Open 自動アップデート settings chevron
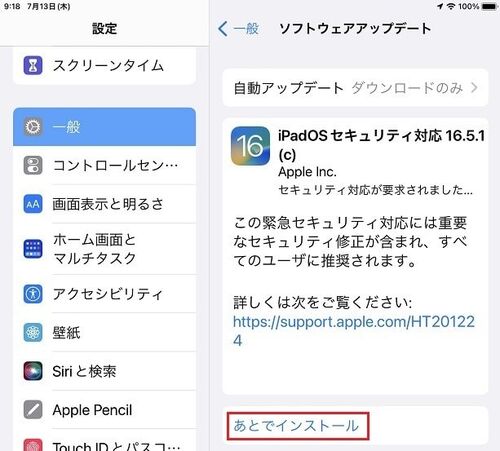This screenshot has width=500, height=451. pyautogui.click(x=474, y=88)
